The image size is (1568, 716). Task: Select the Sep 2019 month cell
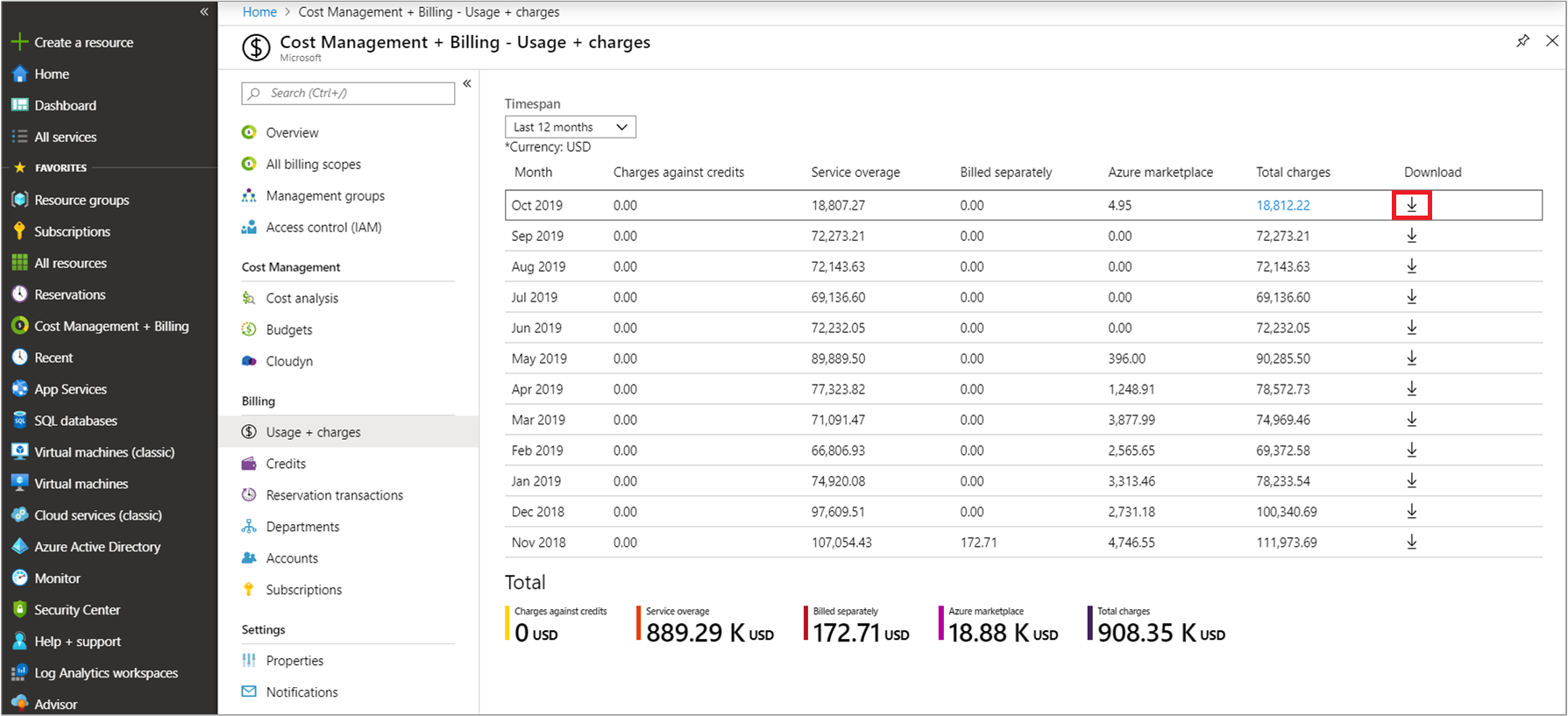[x=537, y=236]
